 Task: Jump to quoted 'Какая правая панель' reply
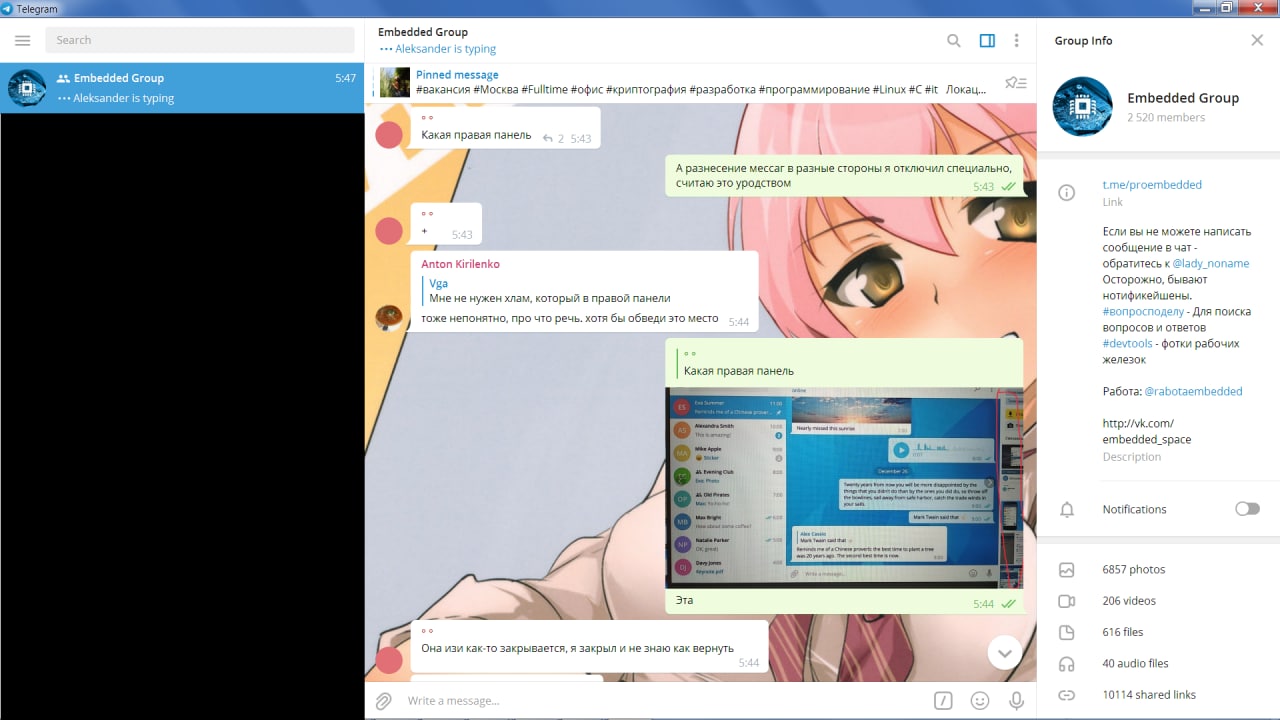click(844, 362)
